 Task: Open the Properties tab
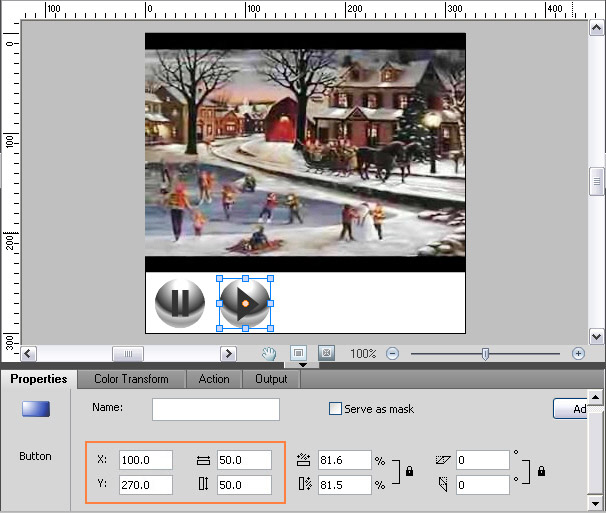tap(39, 379)
